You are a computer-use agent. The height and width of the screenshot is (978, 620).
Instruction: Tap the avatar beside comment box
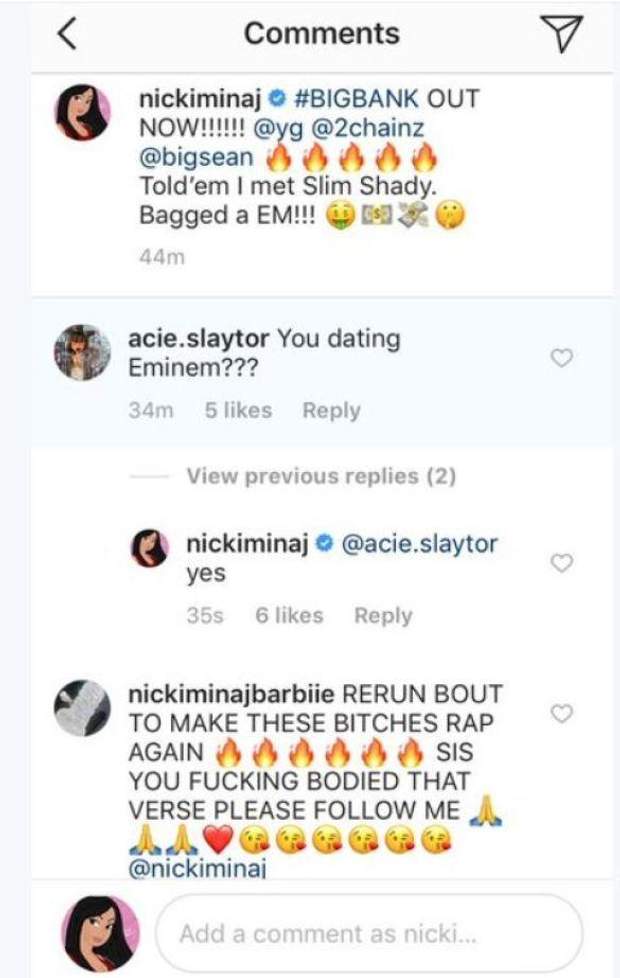pos(101,933)
